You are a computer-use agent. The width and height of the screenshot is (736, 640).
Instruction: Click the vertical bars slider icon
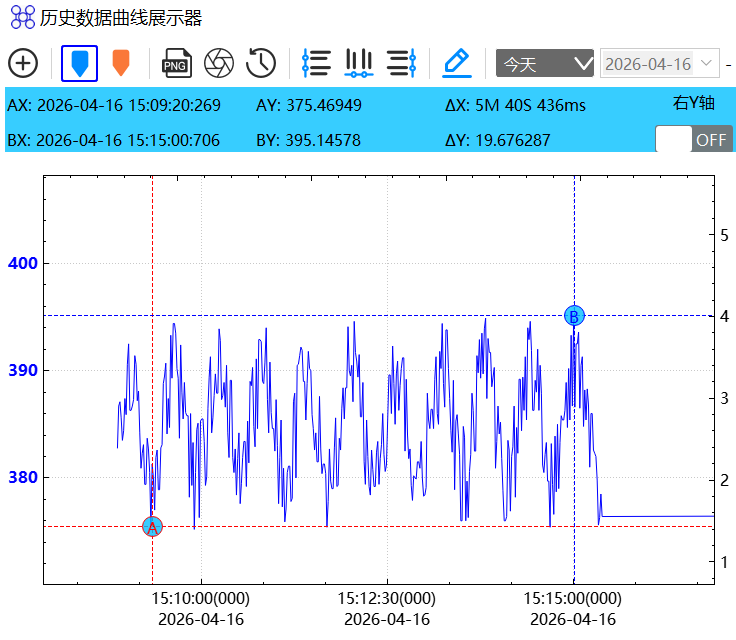coord(359,63)
